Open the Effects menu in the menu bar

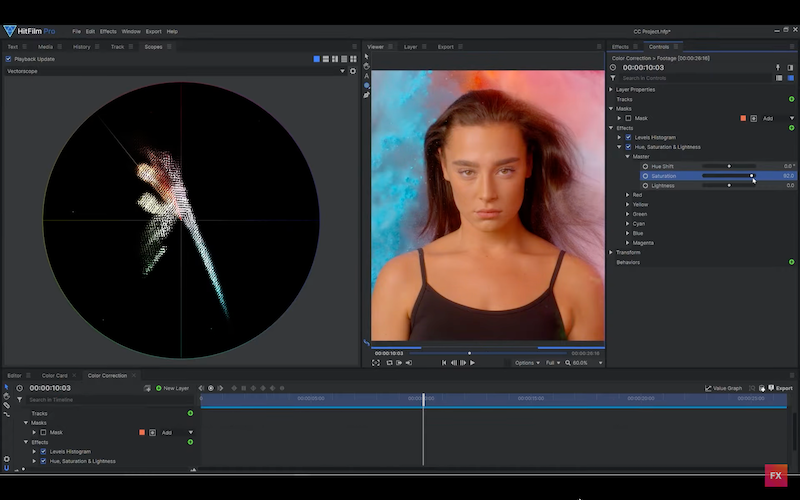click(108, 31)
